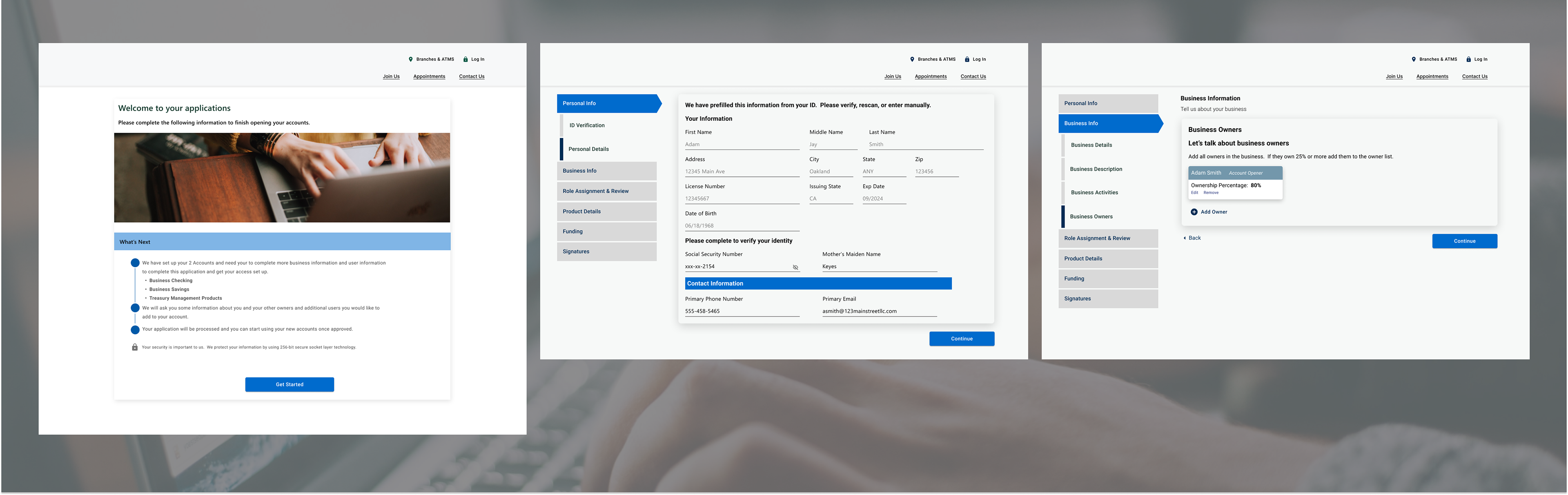Click the License Number field
The height and width of the screenshot is (495, 1568).
[x=742, y=198]
